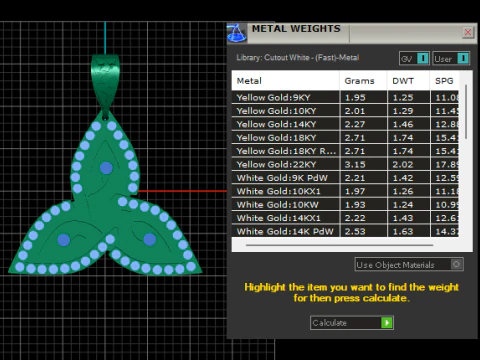Enable Use Object Materials option
480x360 pixels.
409,265
